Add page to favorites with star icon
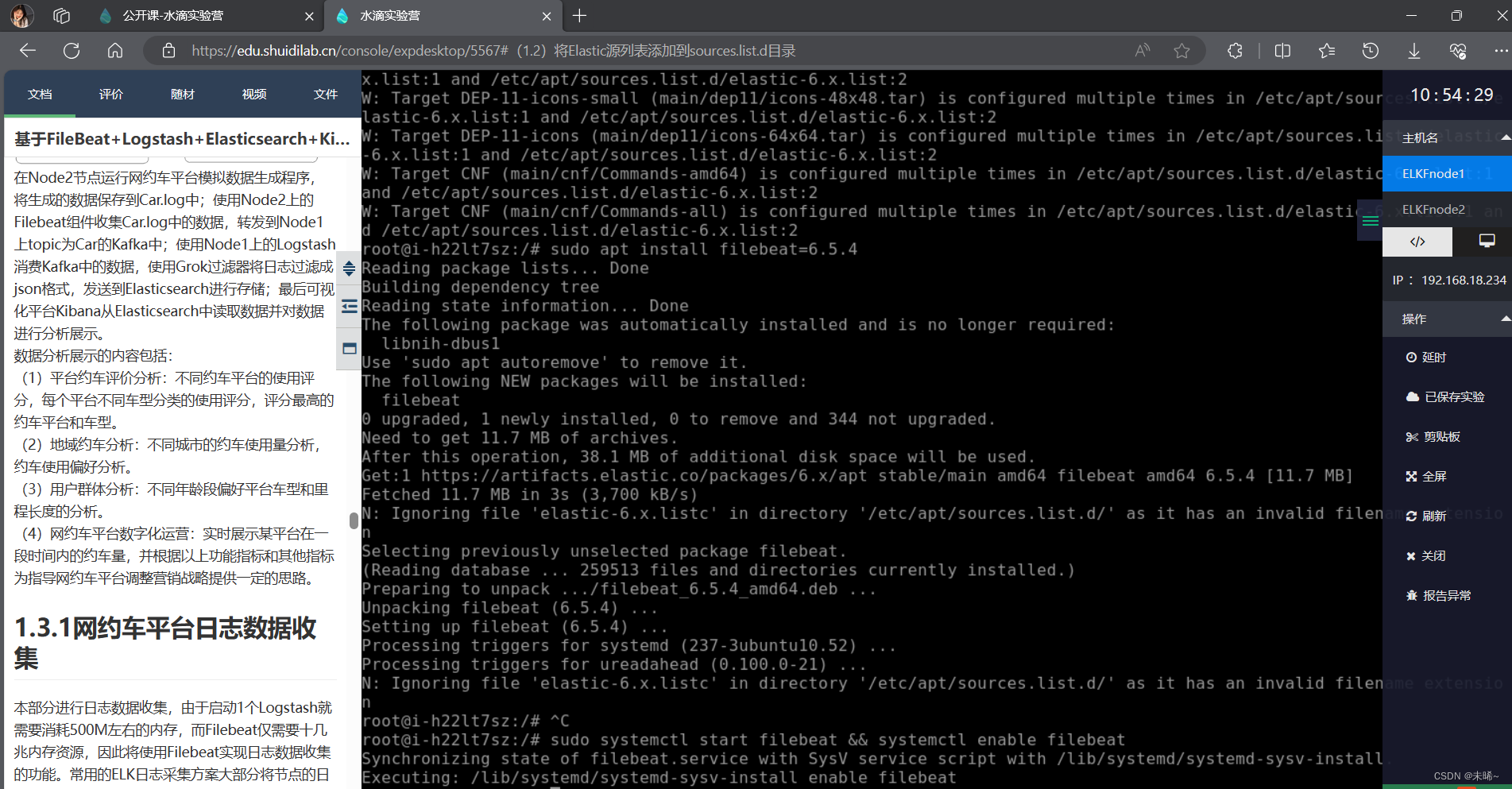1512x789 pixels. point(1182,51)
